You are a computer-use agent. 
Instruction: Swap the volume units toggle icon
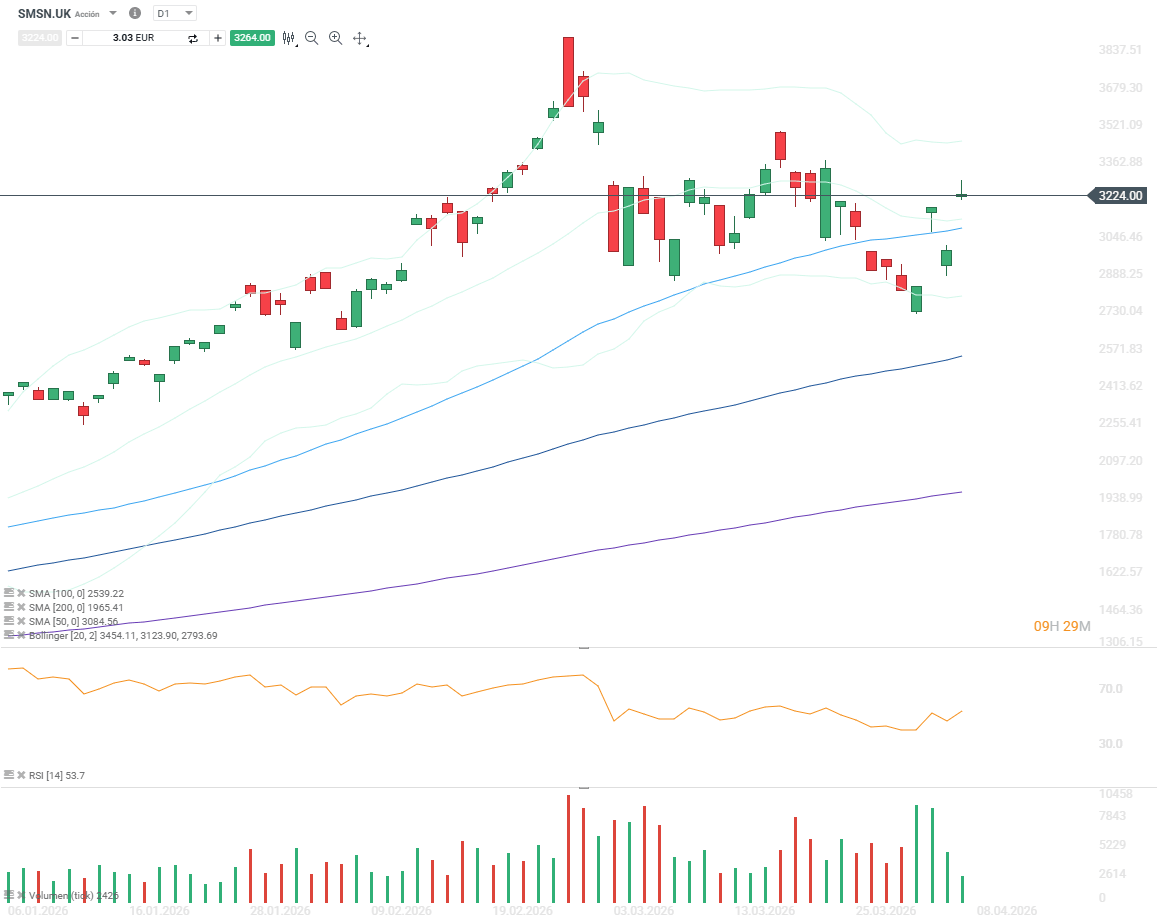pos(193,38)
